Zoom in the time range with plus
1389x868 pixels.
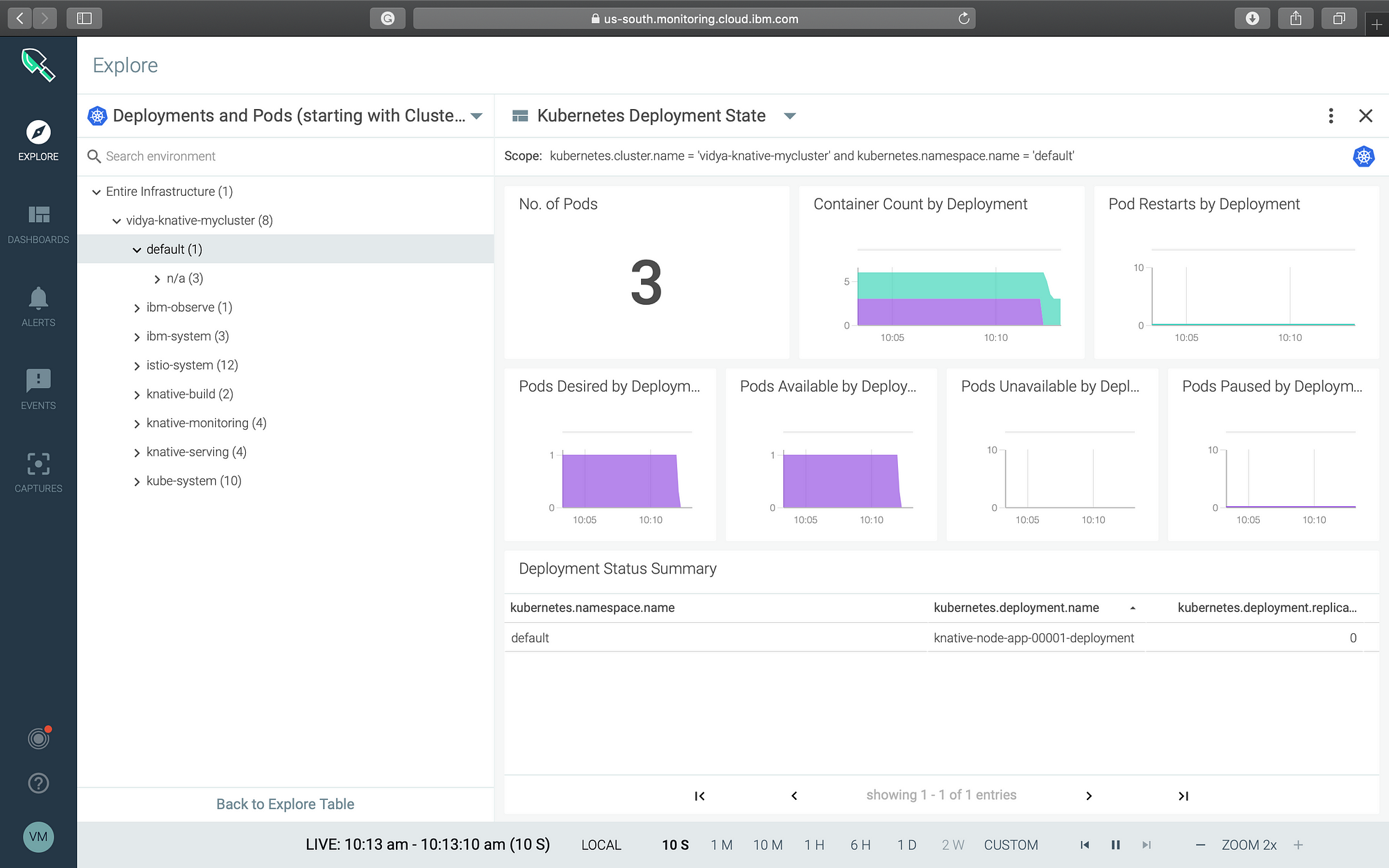point(1298,845)
